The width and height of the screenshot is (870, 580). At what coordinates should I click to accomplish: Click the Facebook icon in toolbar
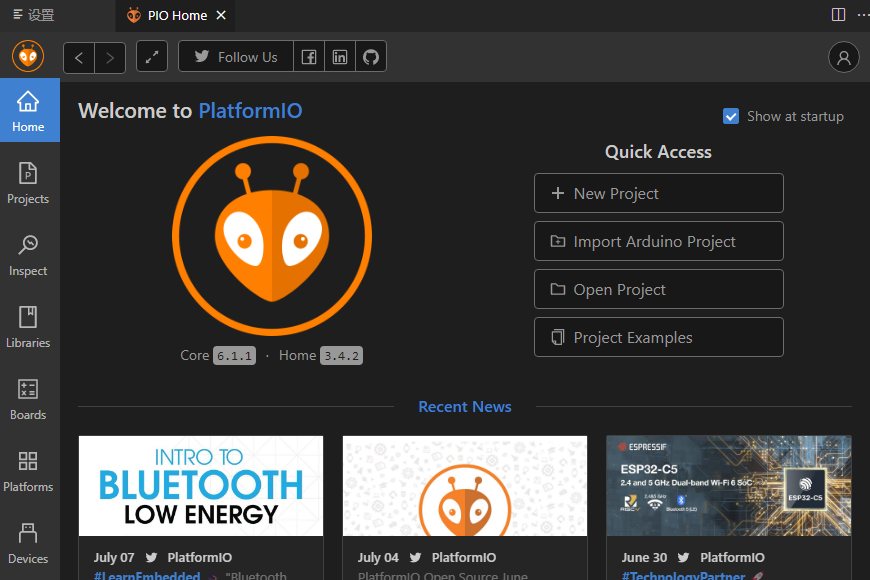coord(309,57)
